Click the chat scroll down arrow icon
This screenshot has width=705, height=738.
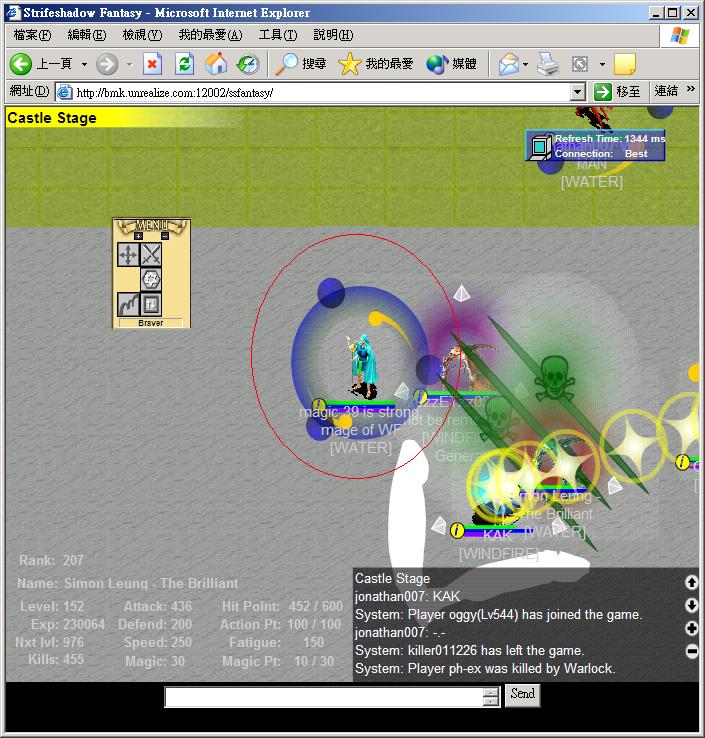coord(691,605)
